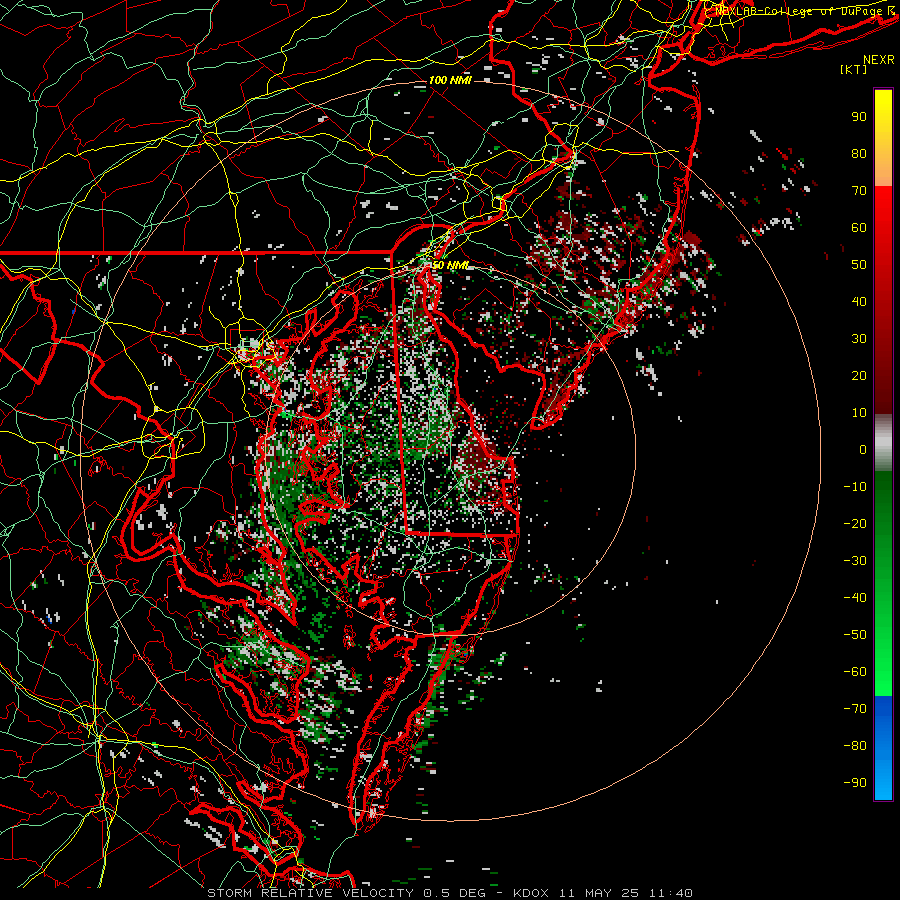Image resolution: width=900 pixels, height=900 pixels.
Task: Select the "80" value on the velocity scale
Action: [x=859, y=153]
